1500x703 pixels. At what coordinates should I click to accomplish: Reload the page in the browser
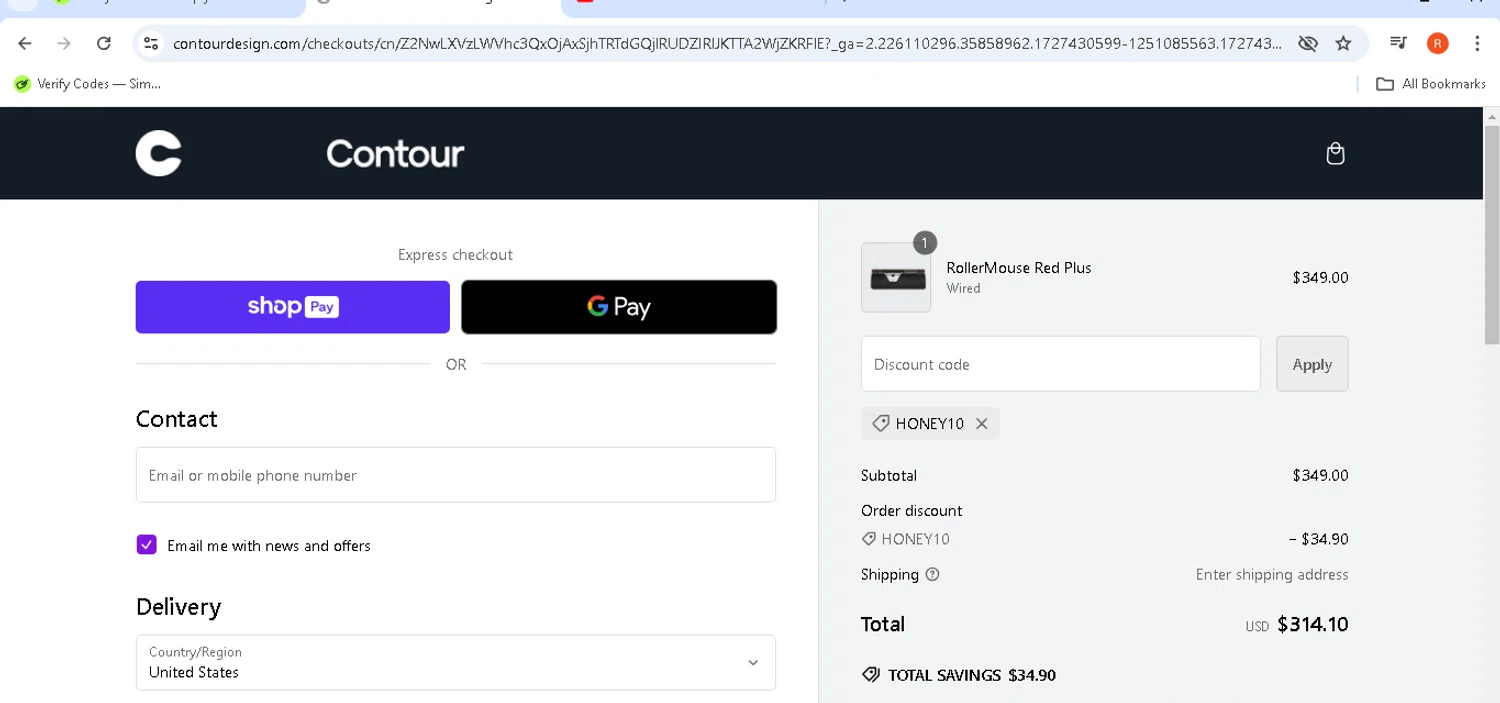103,43
